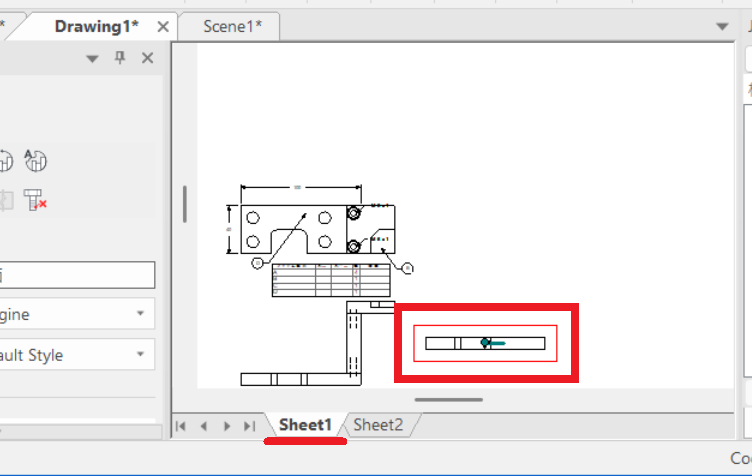This screenshot has width=752, height=476.
Task: Click the annotation view icon with letter A
Action: pyautogui.click(x=36, y=161)
